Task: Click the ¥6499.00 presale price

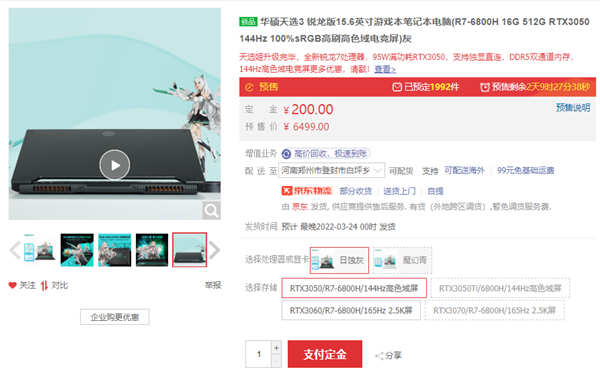Action: coord(306,127)
